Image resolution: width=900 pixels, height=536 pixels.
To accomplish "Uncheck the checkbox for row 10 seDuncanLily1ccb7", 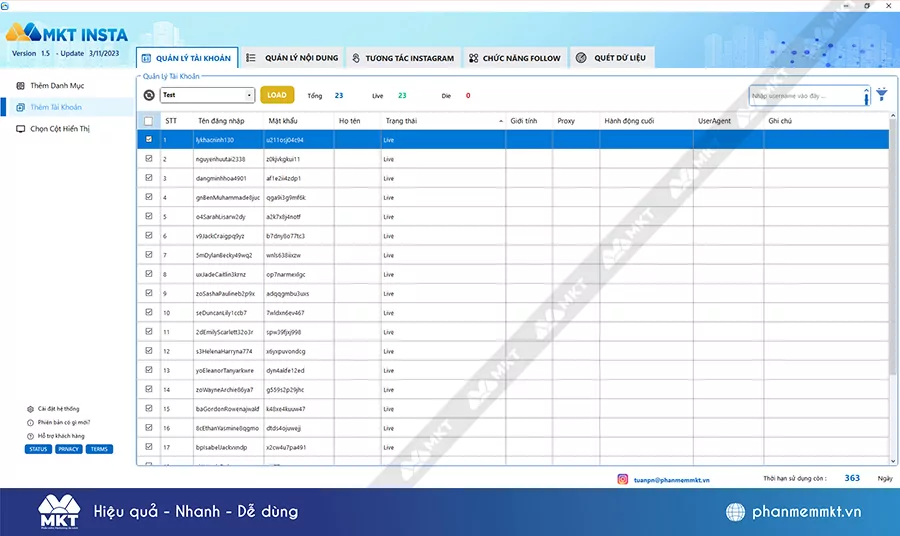I will (149, 312).
